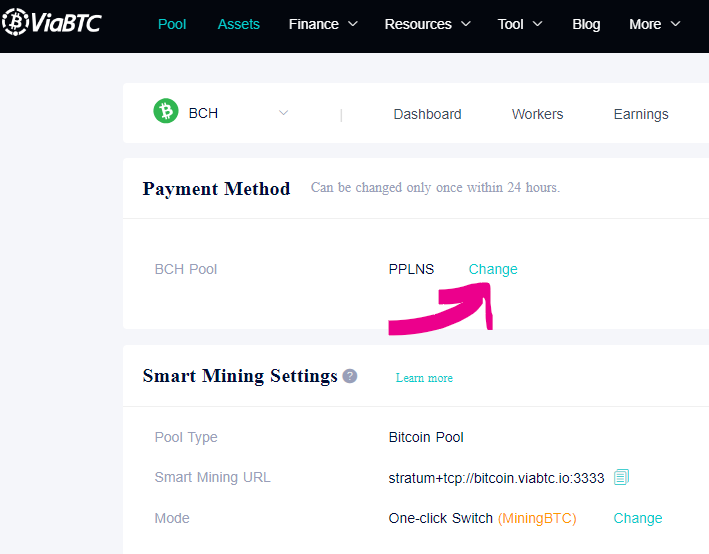Click the (MiningBTC) orange label
Viewport: 709px width, 554px height.
pos(537,518)
